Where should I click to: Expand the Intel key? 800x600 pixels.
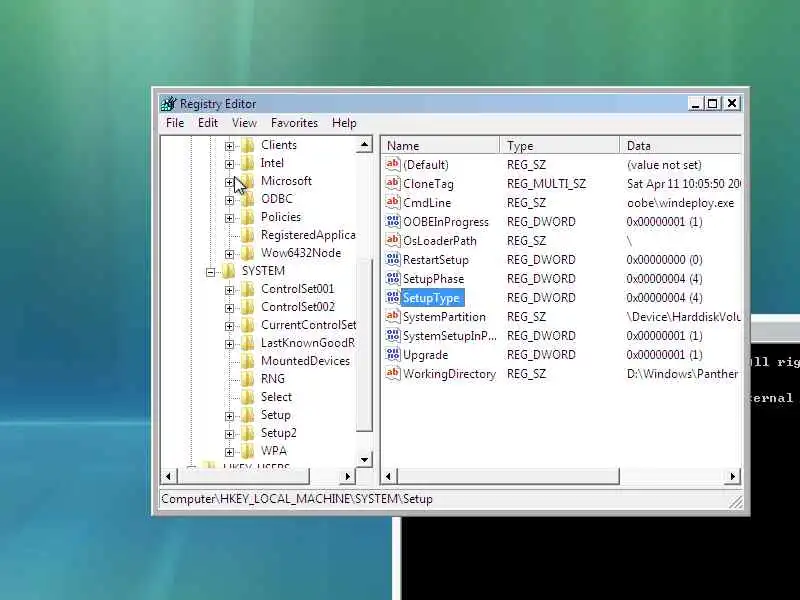[x=229, y=164]
